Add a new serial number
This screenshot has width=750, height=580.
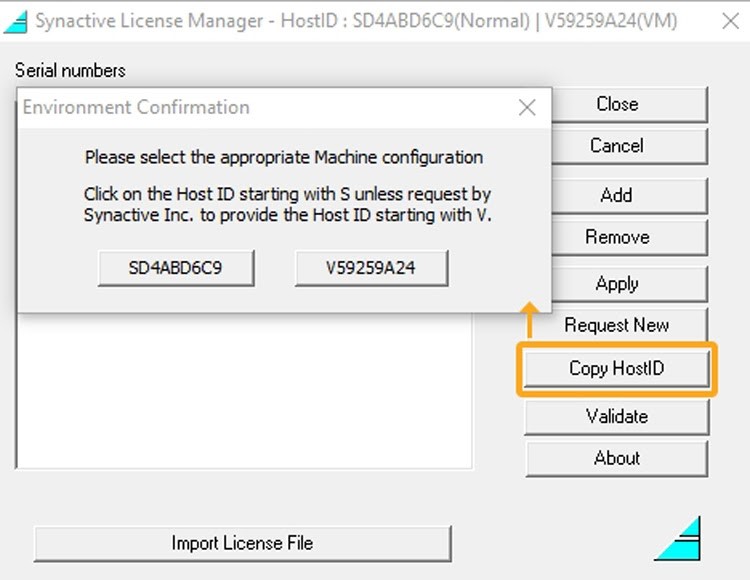(x=616, y=195)
